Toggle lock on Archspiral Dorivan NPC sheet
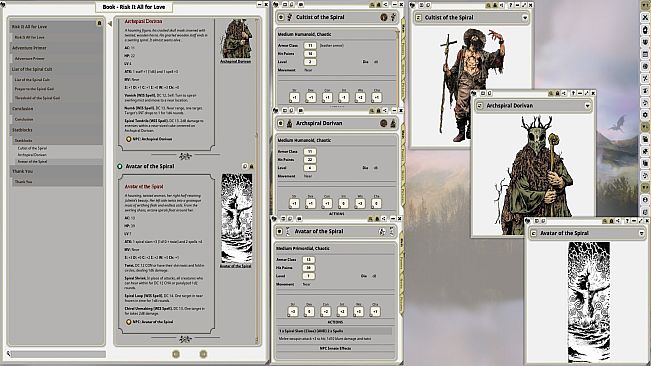 [x=378, y=110]
